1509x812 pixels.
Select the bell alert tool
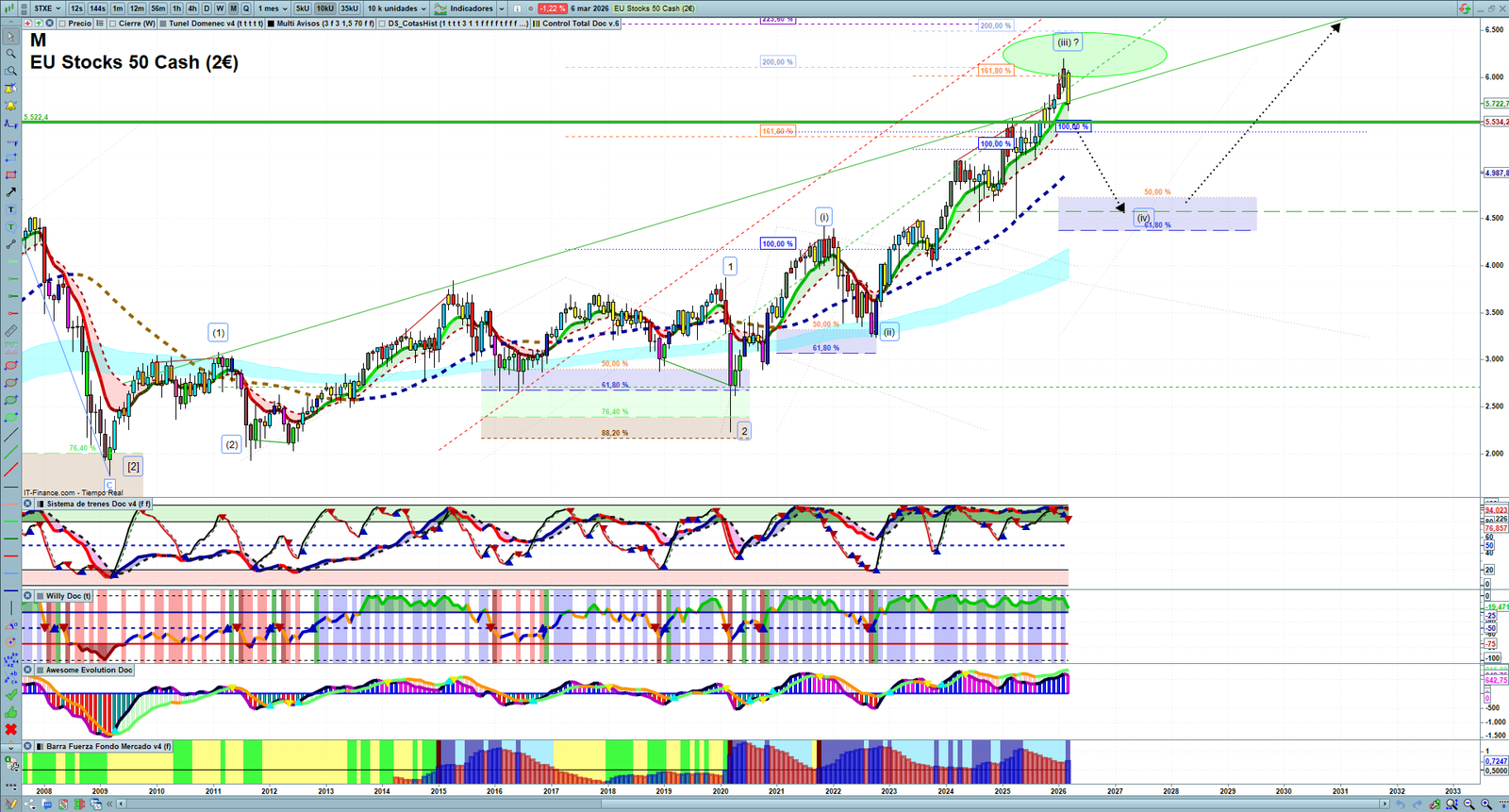10,106
